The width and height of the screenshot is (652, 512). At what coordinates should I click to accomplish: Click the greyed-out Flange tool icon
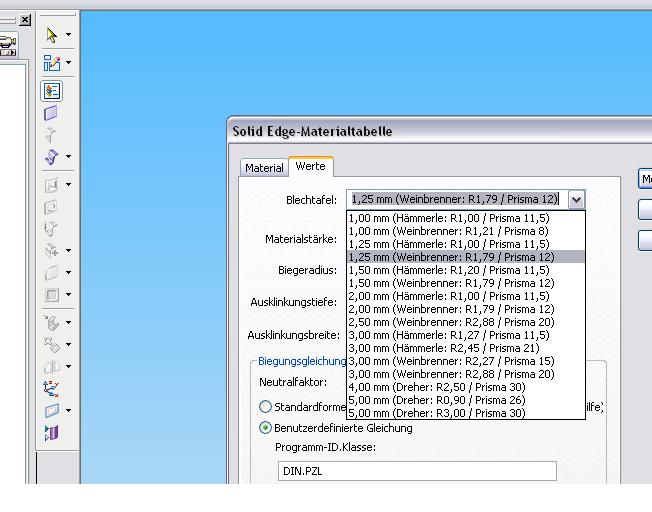click(51, 135)
